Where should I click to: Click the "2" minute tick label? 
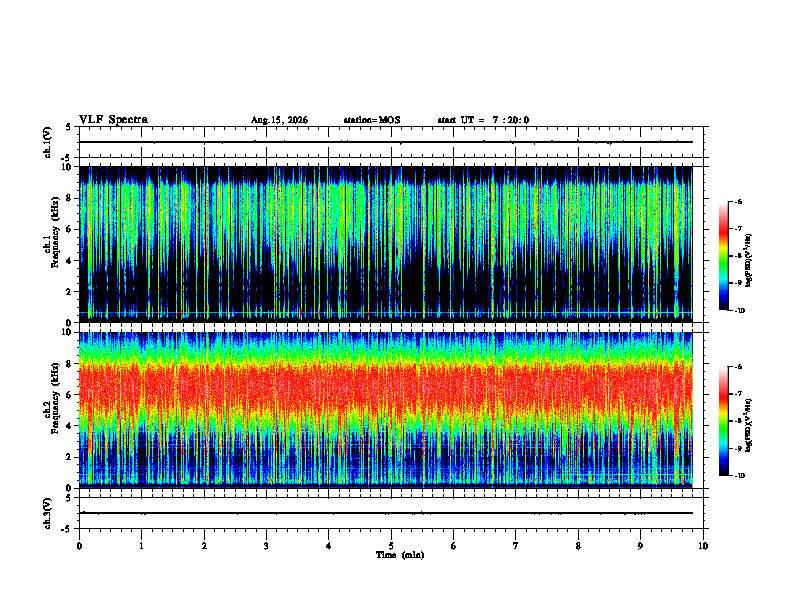[204, 546]
